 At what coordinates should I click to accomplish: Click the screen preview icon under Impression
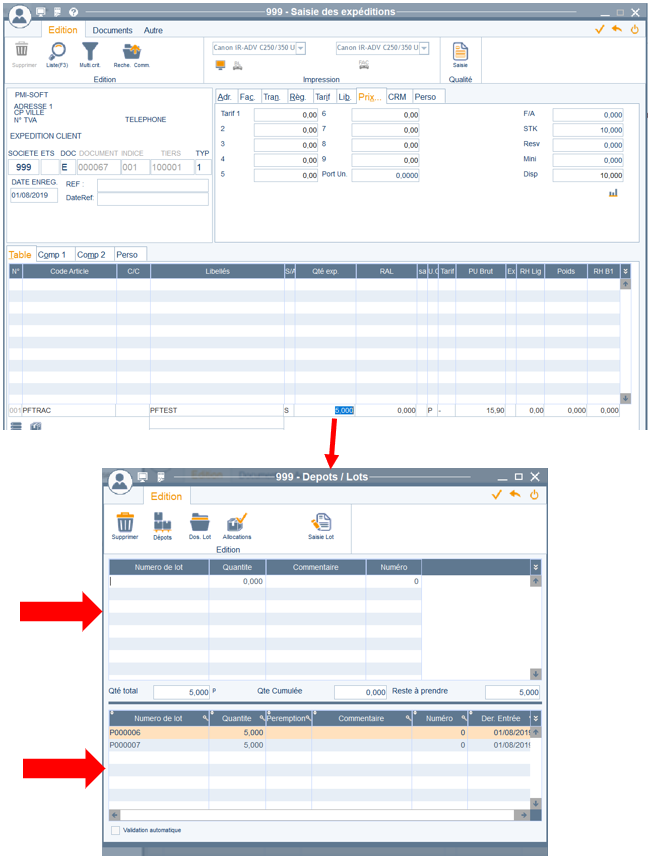coord(221,65)
